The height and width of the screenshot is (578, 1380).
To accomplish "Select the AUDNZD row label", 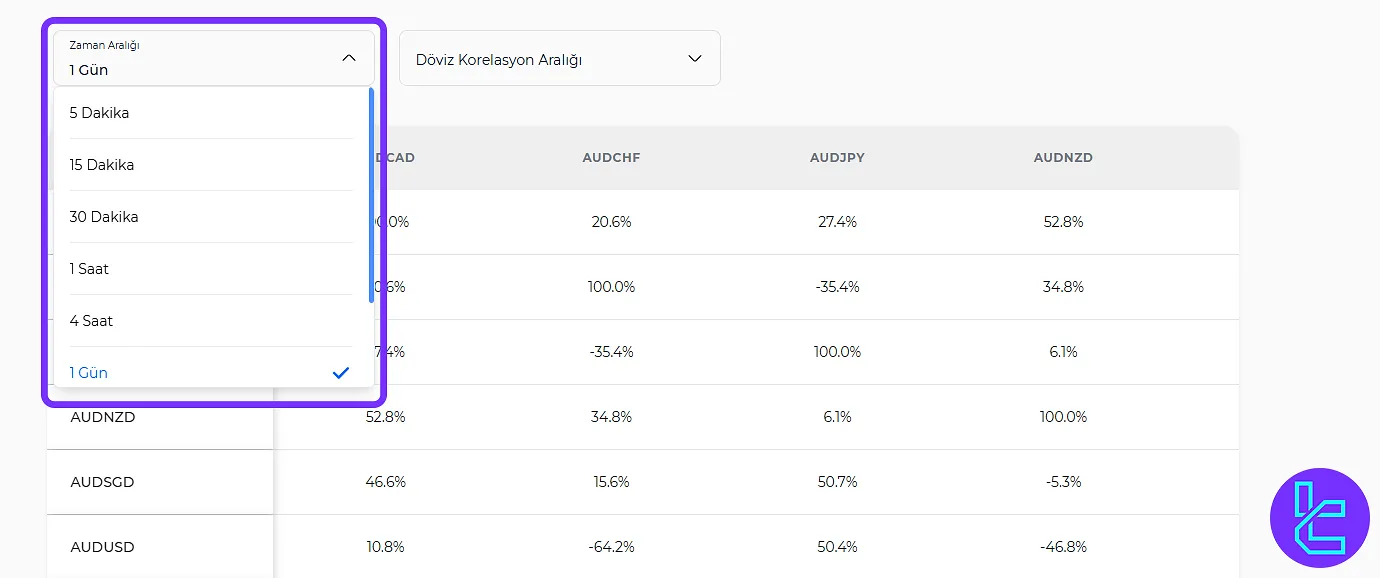I will coord(102,417).
